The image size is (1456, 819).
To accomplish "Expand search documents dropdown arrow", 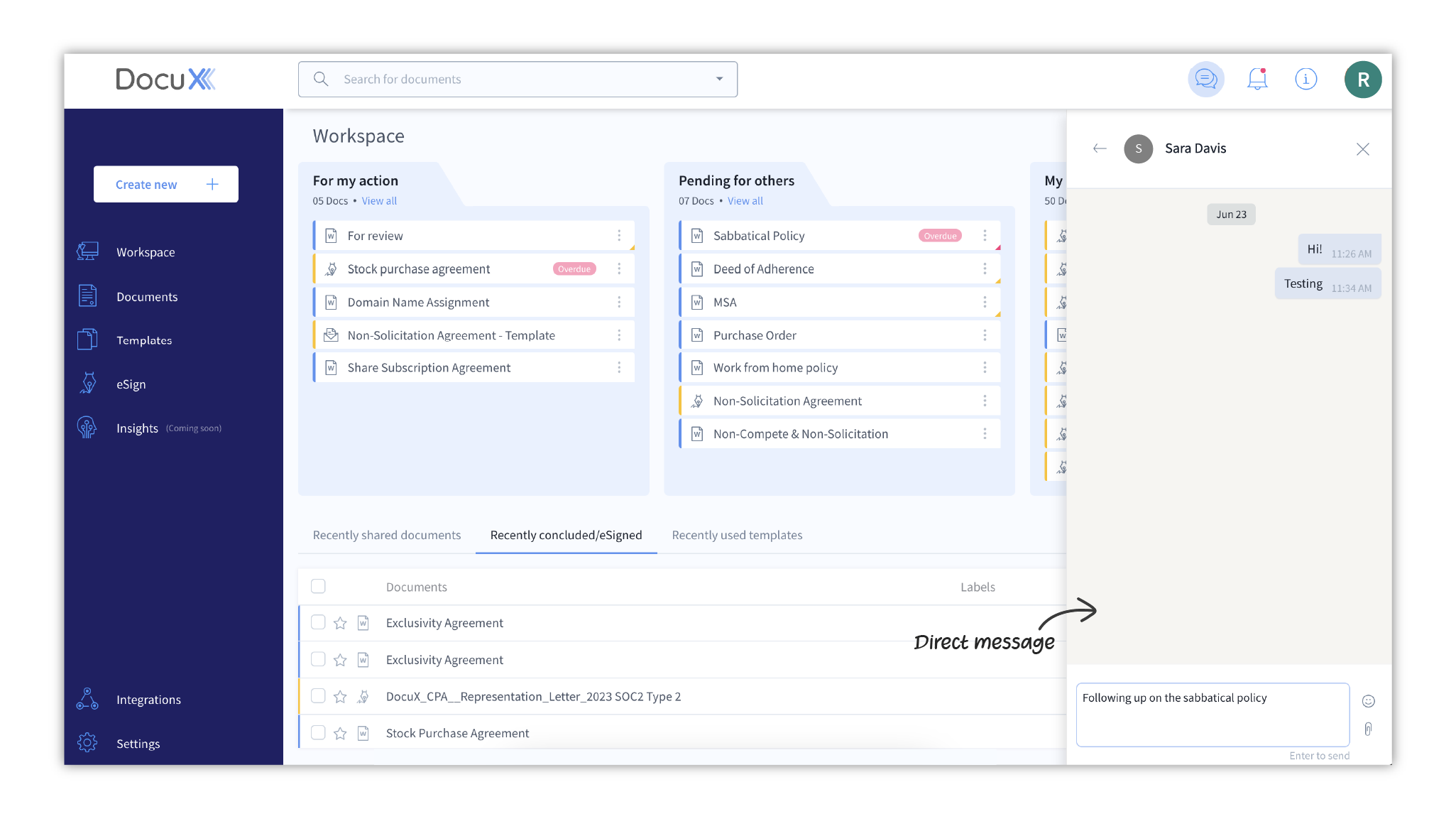I will click(x=721, y=79).
